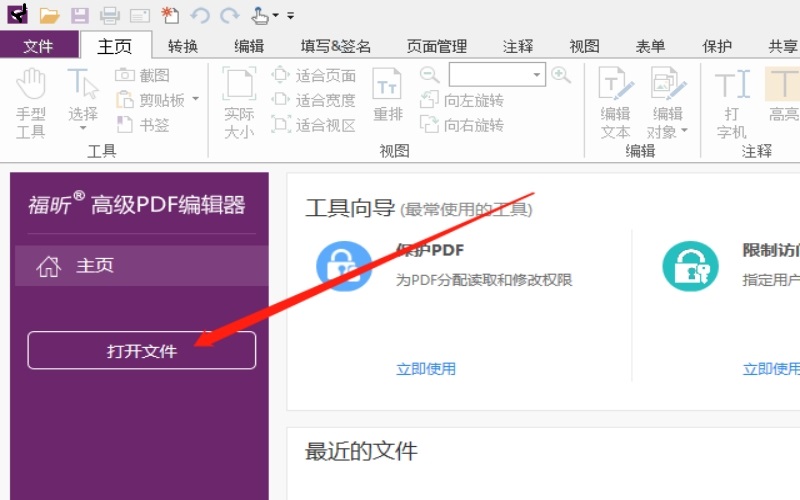Screen dimensions: 800x500
Task: Switch to the 视图 ribbon tab
Action: click(585, 46)
